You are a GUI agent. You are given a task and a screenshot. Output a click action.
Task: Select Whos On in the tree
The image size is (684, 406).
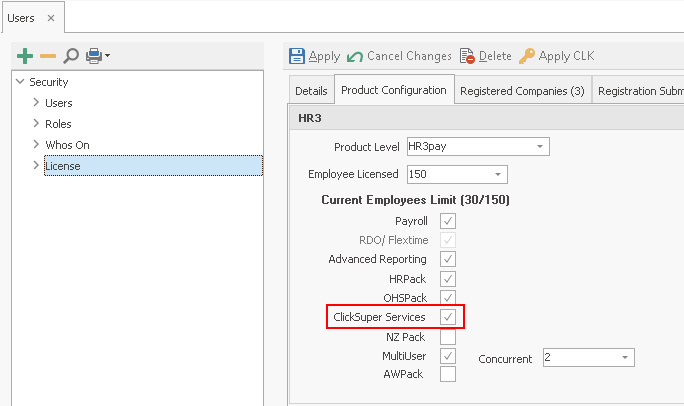[66, 145]
